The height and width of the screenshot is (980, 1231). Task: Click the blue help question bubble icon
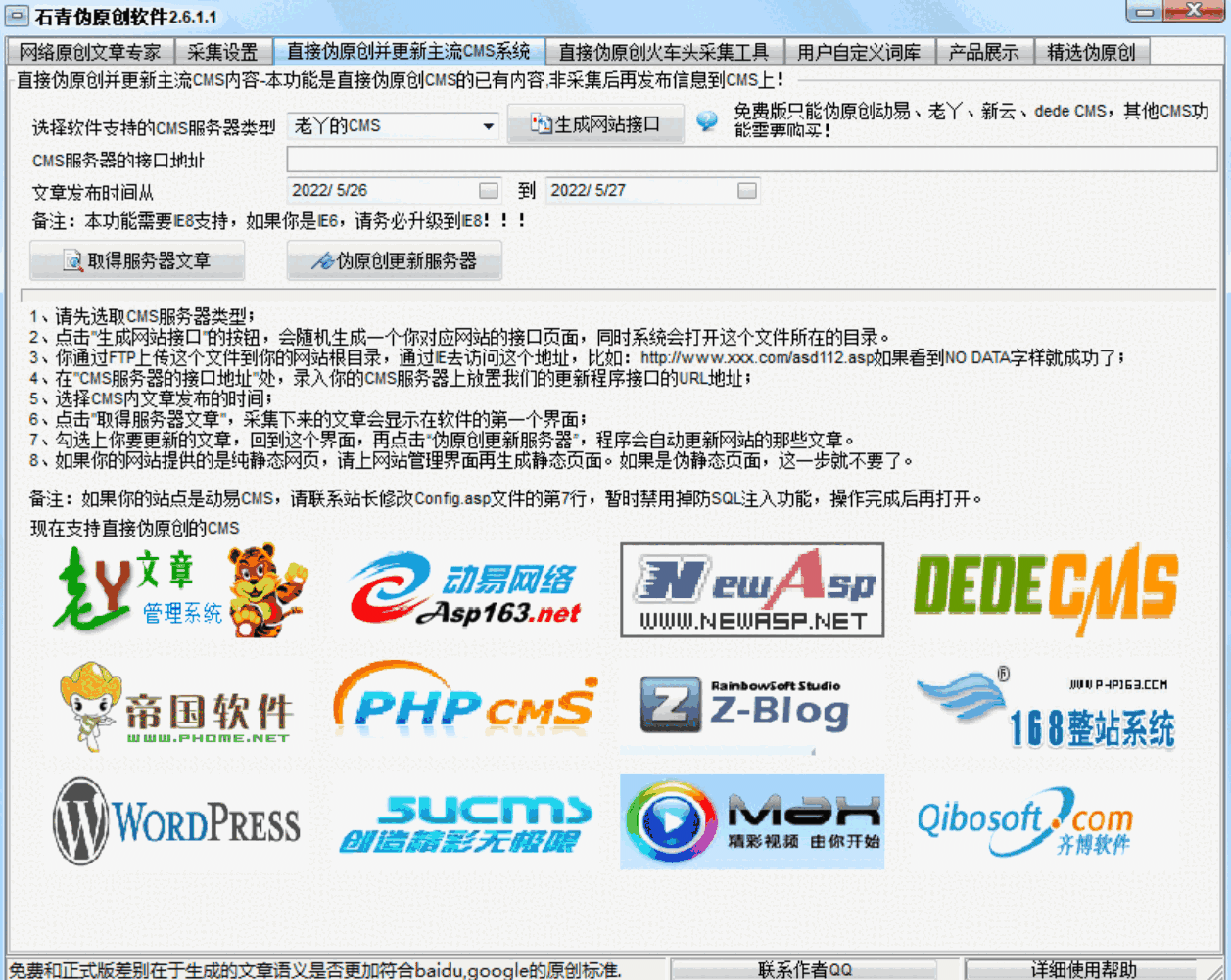tap(707, 121)
